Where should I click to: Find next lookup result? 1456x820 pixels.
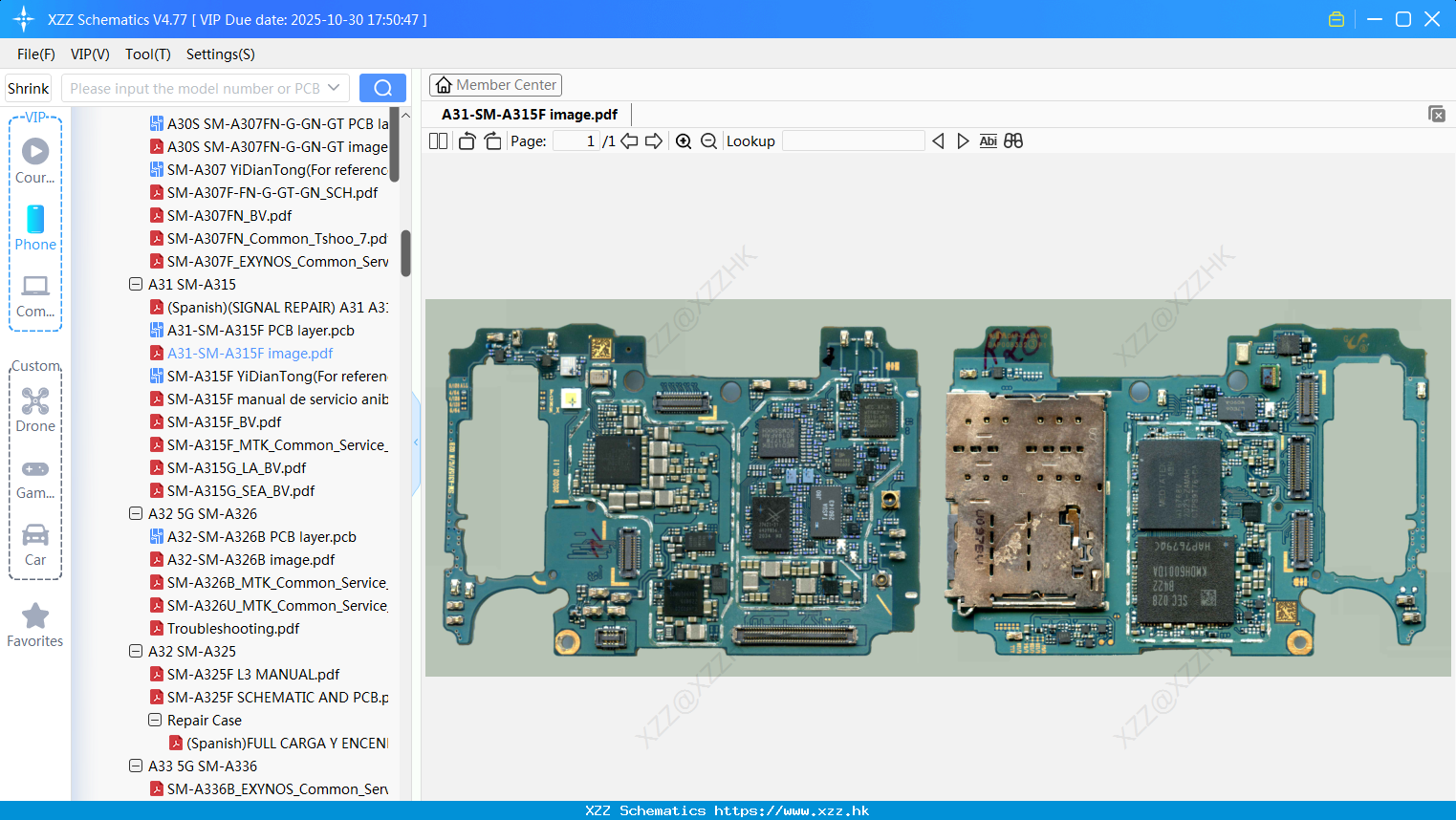963,141
